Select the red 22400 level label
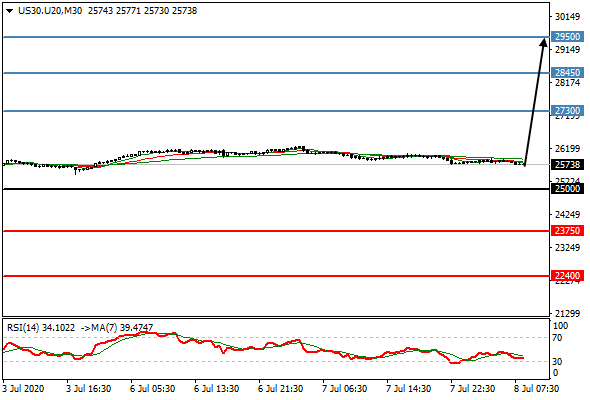This screenshot has height=400, width=590. click(x=567, y=275)
